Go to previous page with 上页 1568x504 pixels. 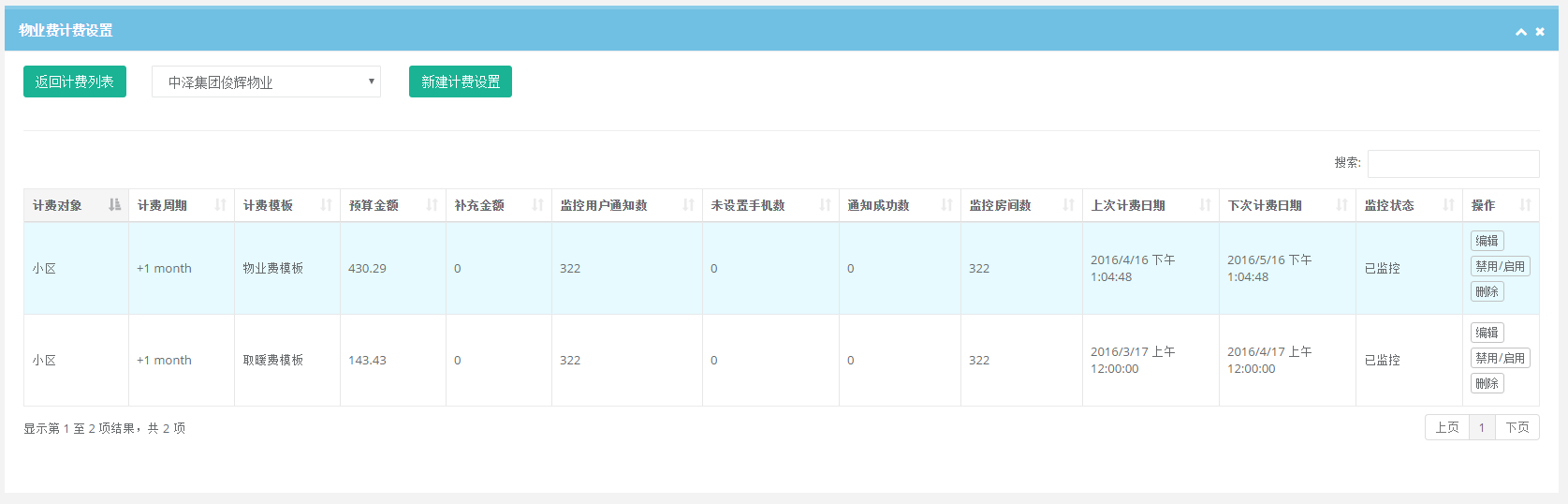[1447, 427]
